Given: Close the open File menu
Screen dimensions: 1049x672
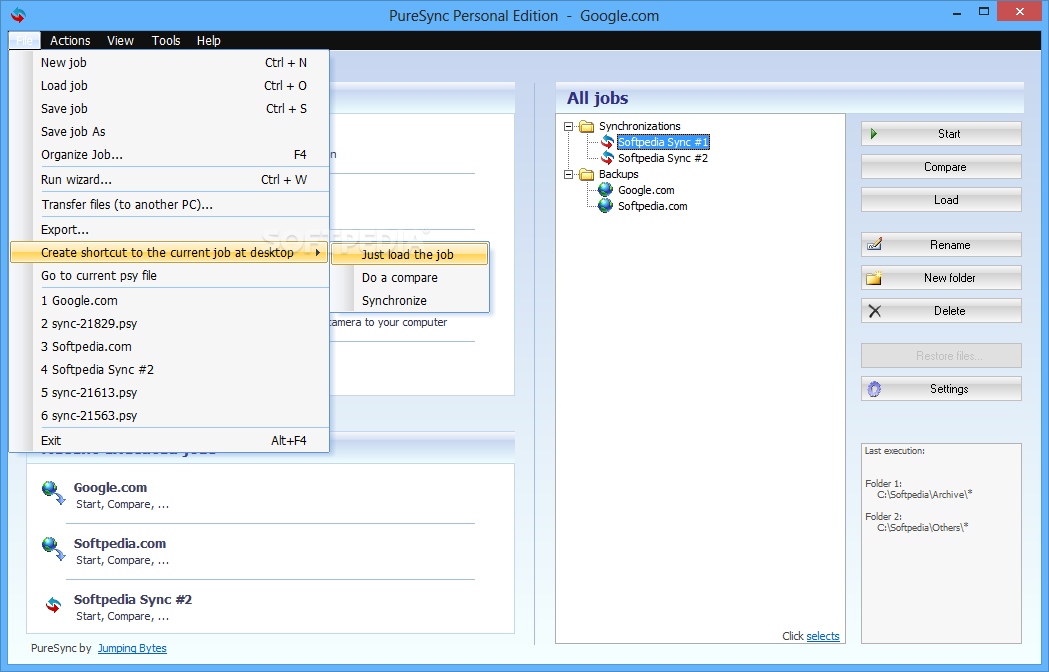Looking at the screenshot, I should tap(25, 40).
